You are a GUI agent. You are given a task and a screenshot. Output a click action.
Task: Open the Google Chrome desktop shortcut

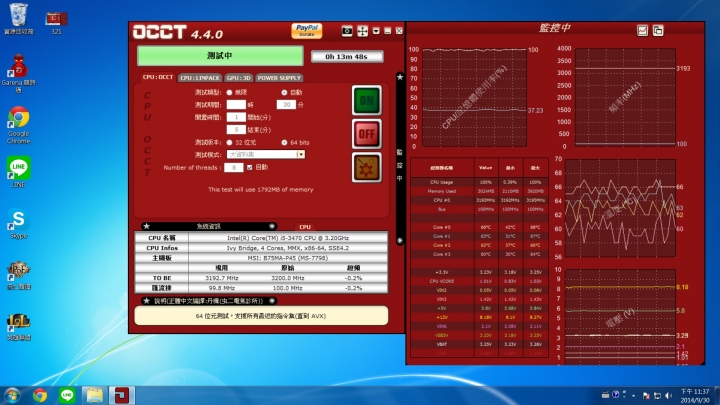point(18,125)
